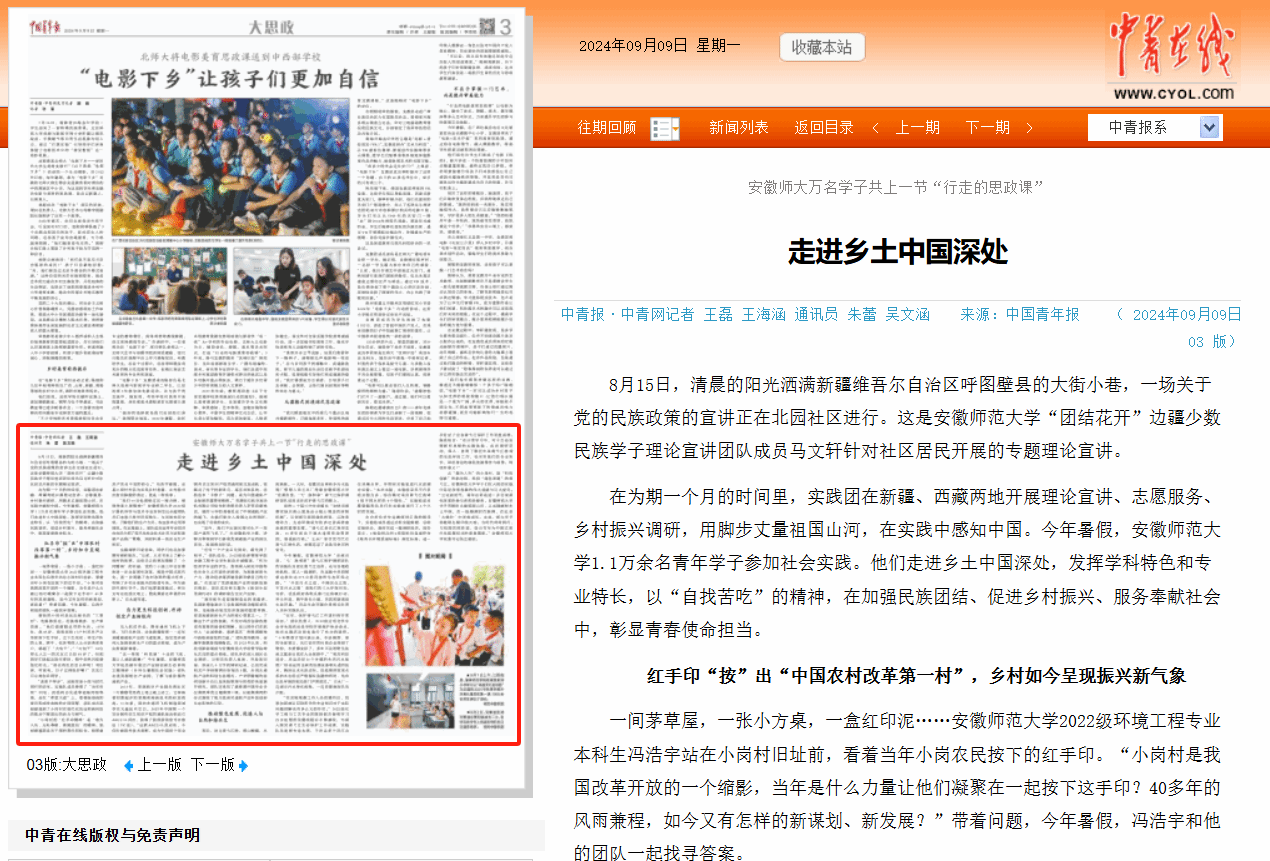Go to 下一版 page link
This screenshot has height=861, width=1270.
[213, 765]
